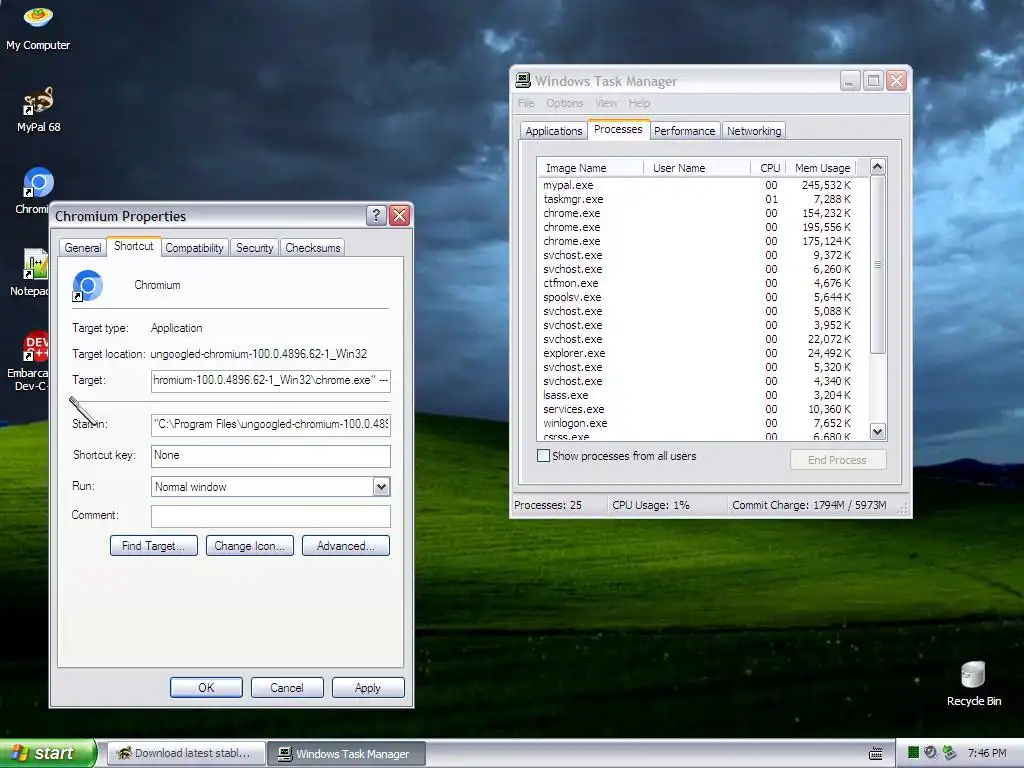The width and height of the screenshot is (1024, 768).
Task: Sort processes by Mem Usage column
Action: tap(822, 168)
